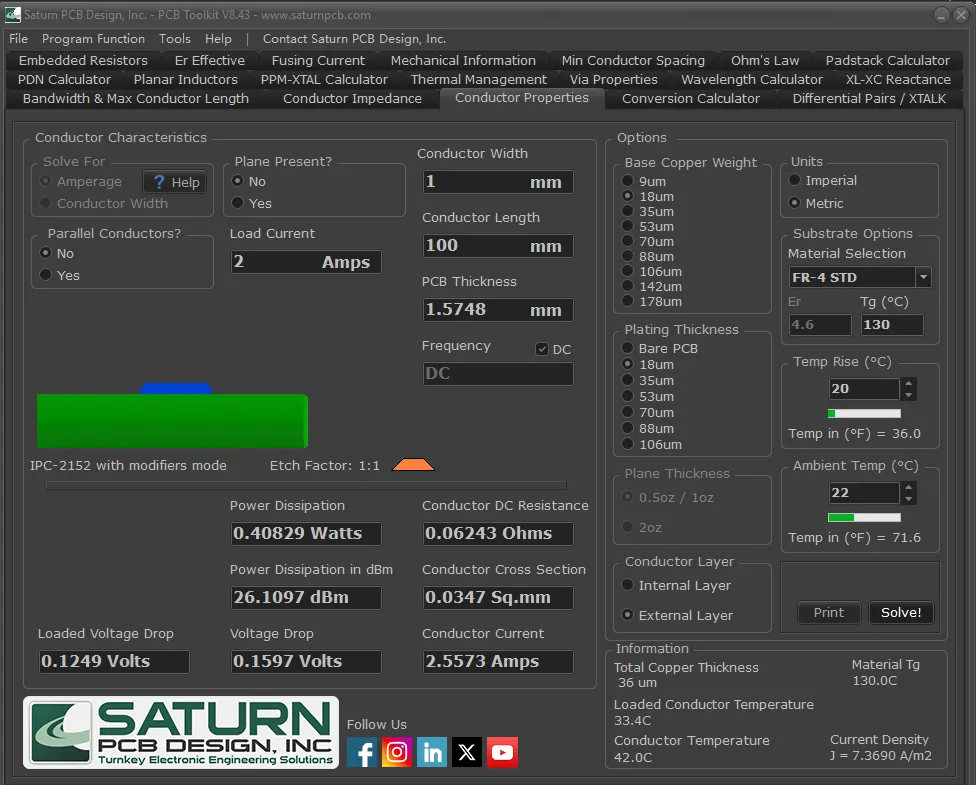Click the Saturn PCB Design logo banner
976x785 pixels.
coord(181,732)
